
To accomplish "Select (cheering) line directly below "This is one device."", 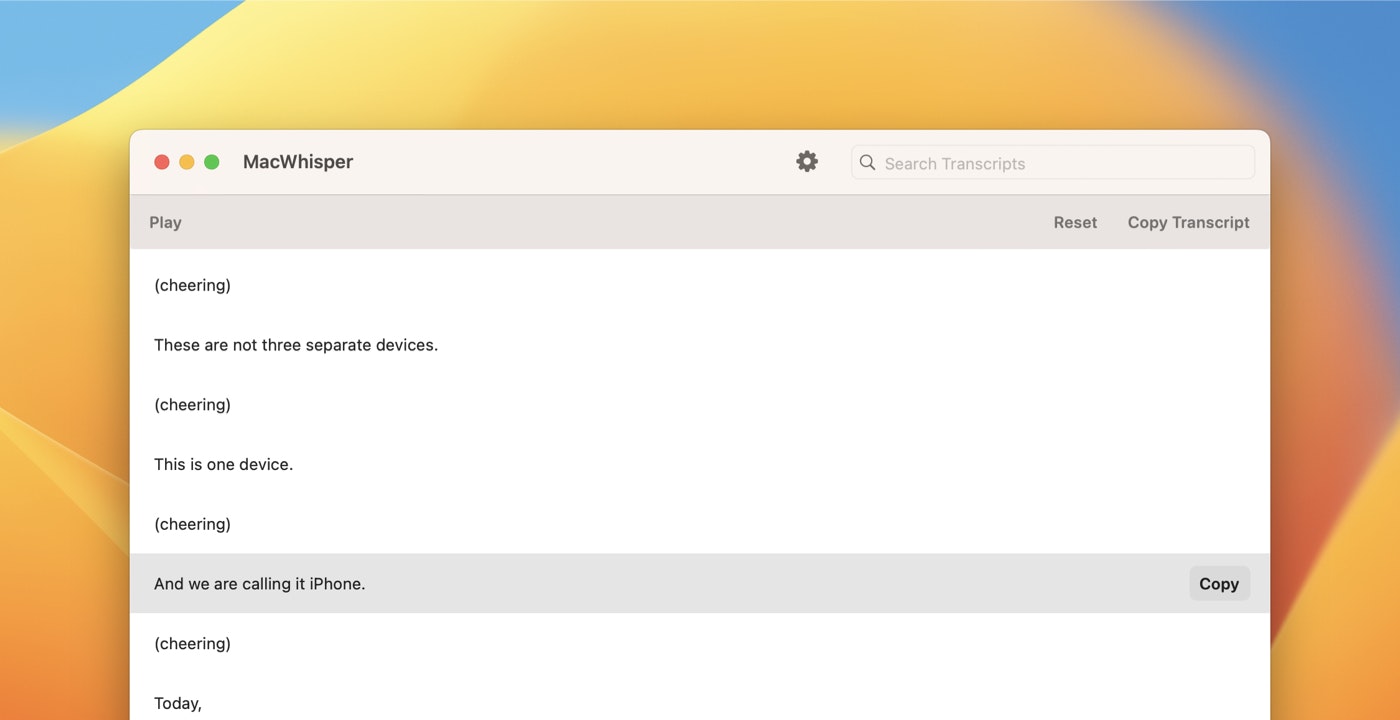I will click(x=193, y=524).
